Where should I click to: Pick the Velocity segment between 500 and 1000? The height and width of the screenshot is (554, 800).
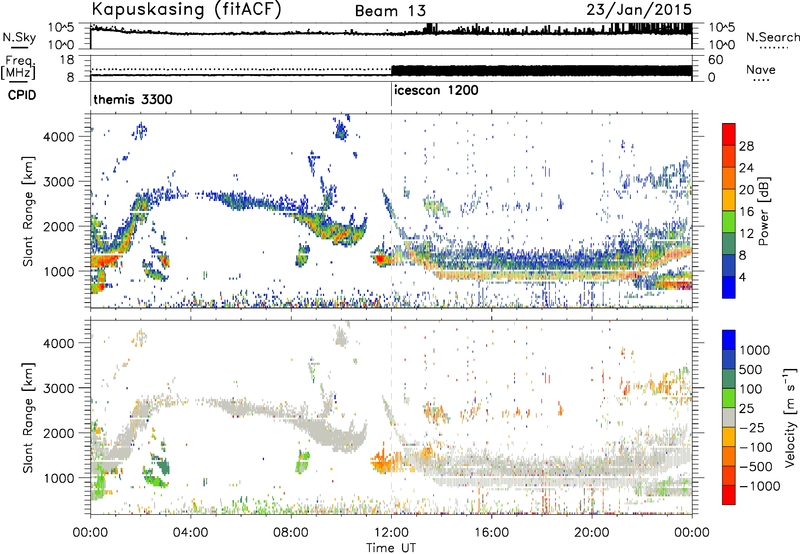[729, 359]
